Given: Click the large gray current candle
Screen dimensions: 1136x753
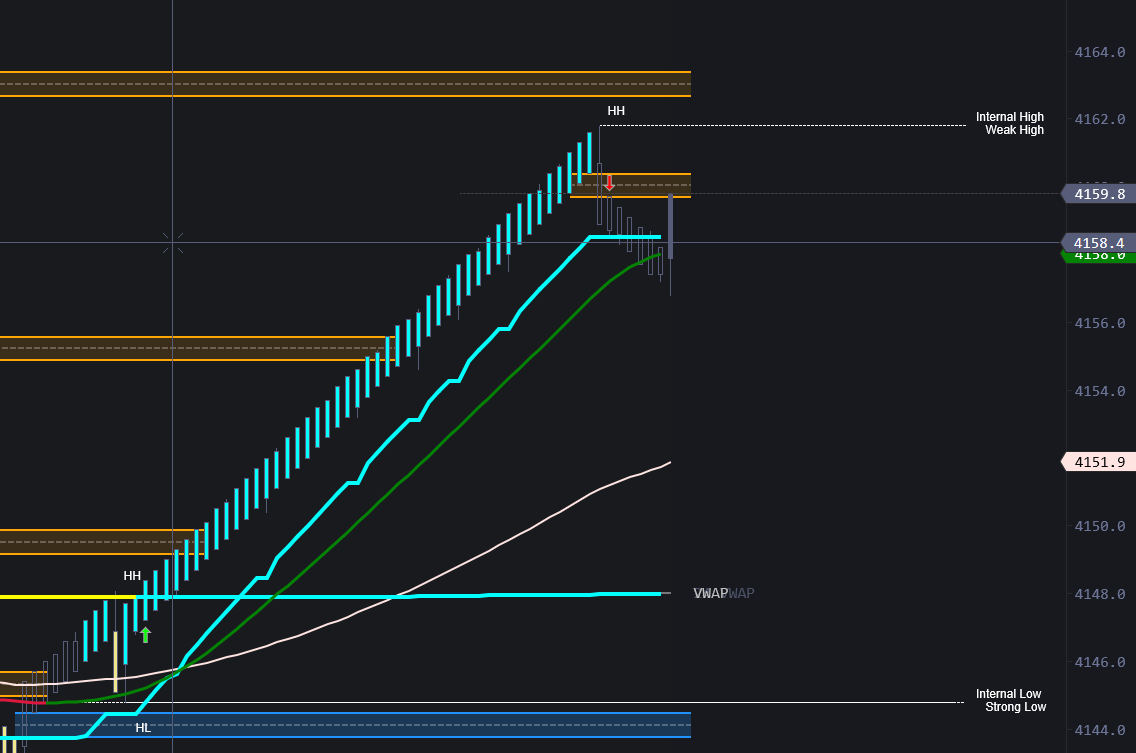Looking at the screenshot, I should click(670, 227).
